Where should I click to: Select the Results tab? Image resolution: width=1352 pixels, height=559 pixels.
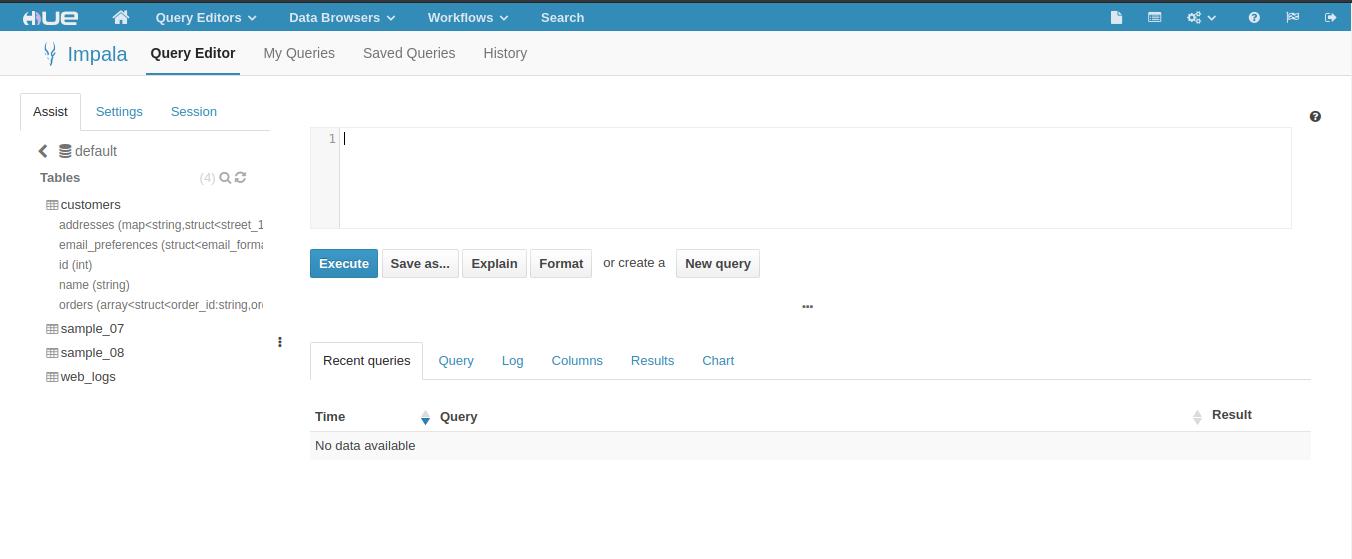[x=652, y=361]
